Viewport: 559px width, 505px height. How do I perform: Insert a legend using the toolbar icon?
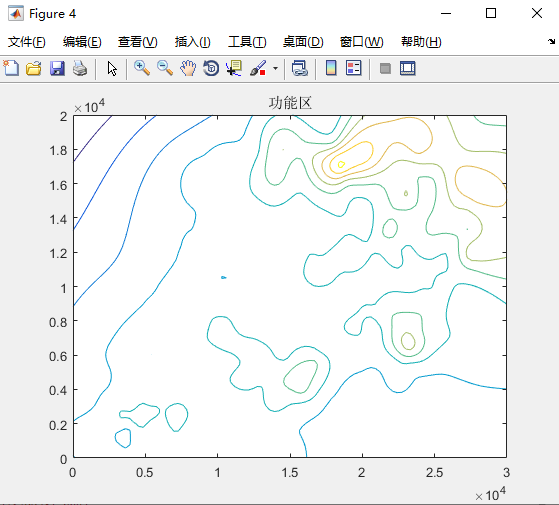click(354, 68)
